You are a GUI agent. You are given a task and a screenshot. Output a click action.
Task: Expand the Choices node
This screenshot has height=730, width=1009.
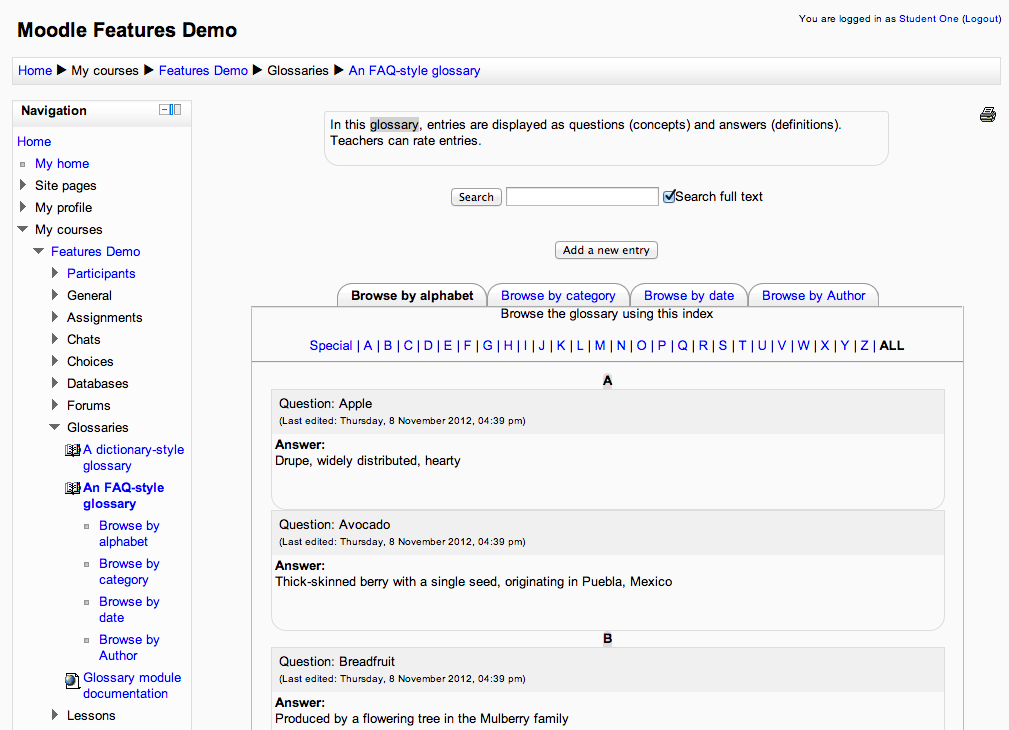(55, 360)
